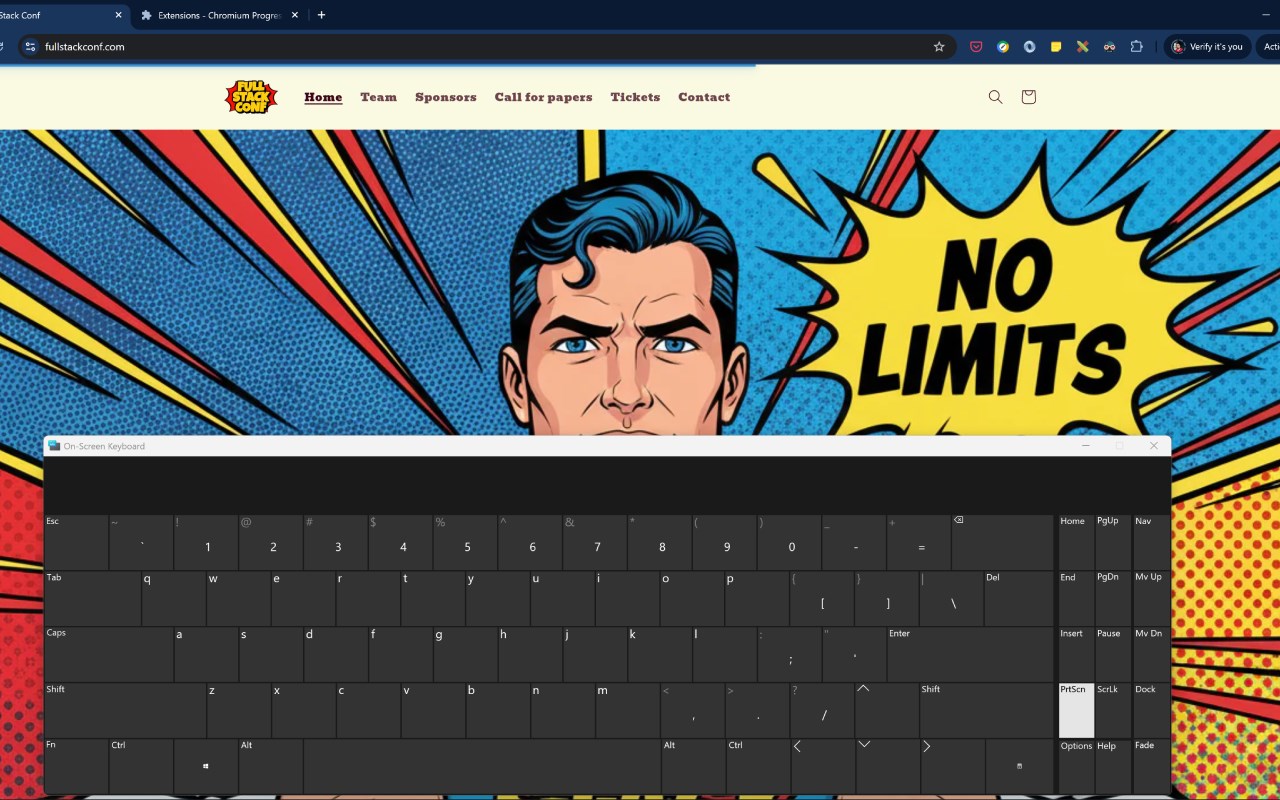The image size is (1280, 800).
Task: Tap the Fade key
Action: coord(1151,766)
